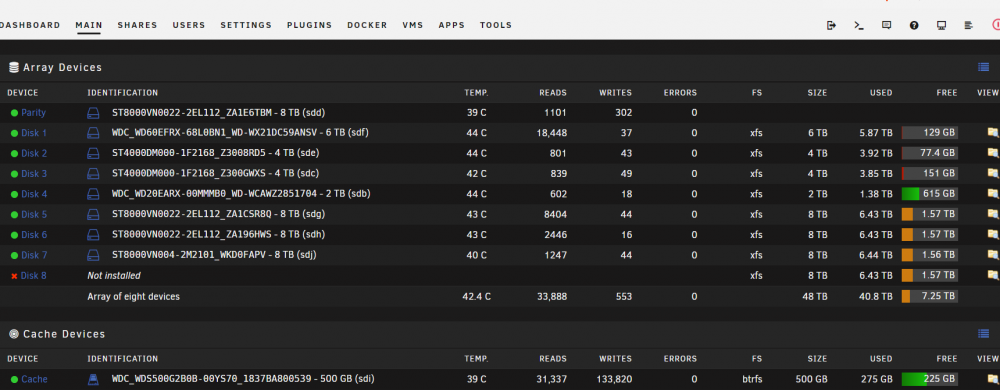Image resolution: width=1000 pixels, height=390 pixels.
Task: Open Disk 7 settings link
Action: click(34, 256)
